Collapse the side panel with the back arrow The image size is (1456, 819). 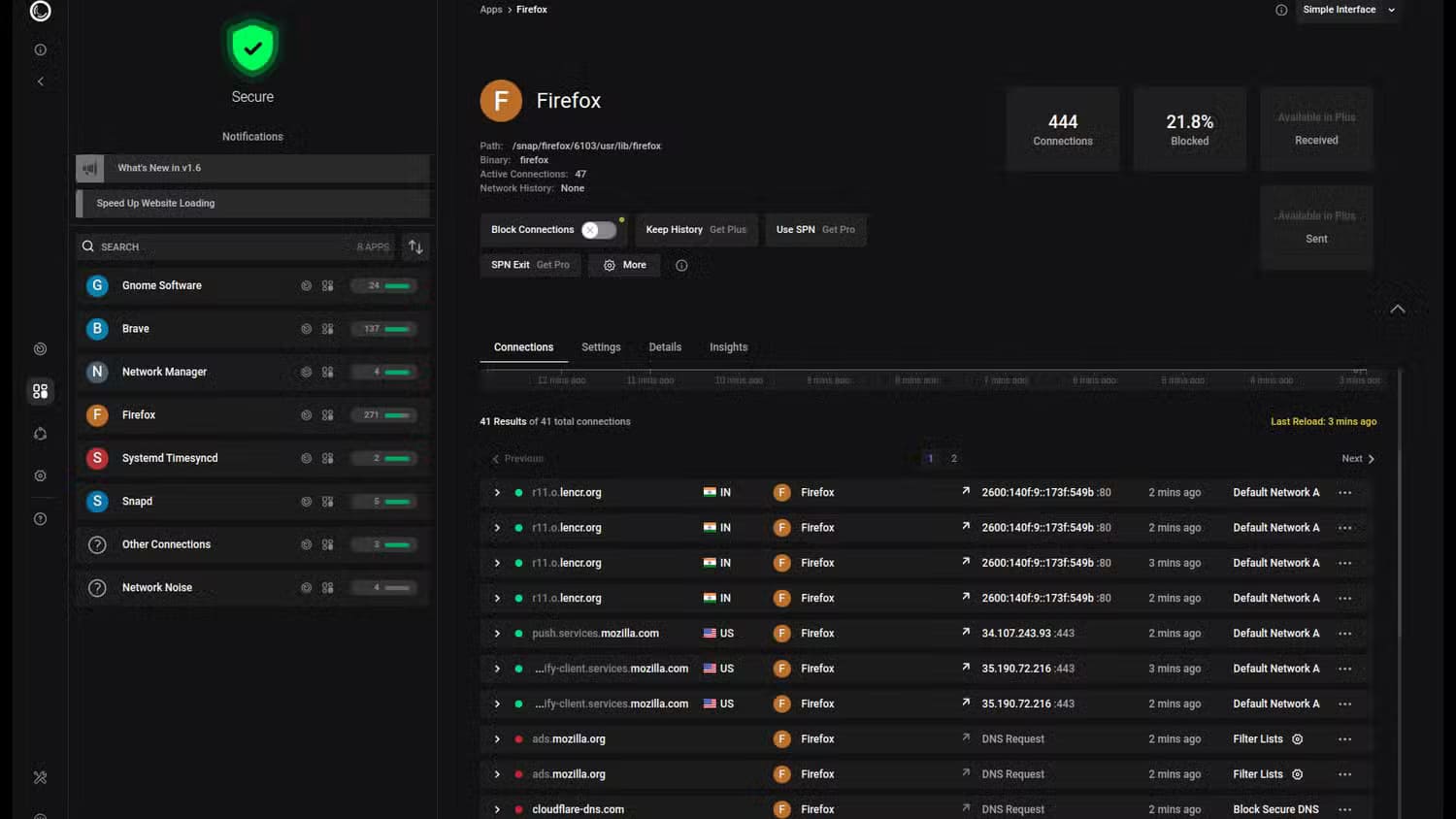(40, 82)
